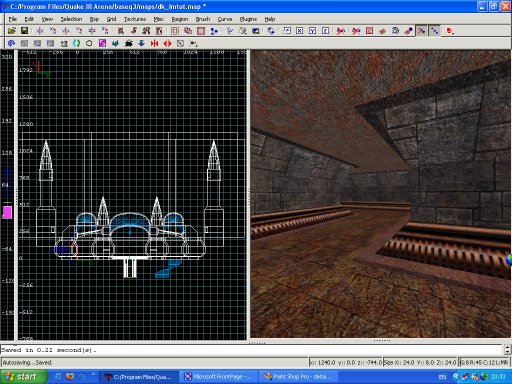Image resolution: width=512 pixels, height=384 pixels.
Task: Click the EN language indicator
Action: 442,377
